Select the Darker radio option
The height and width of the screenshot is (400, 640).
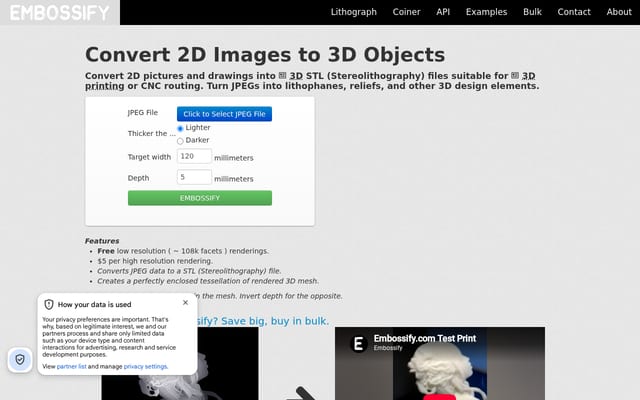(180, 141)
